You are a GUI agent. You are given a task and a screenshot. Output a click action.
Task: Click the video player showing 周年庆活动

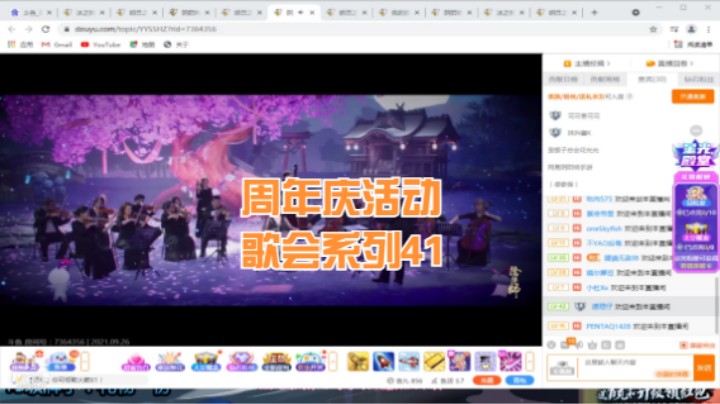(x=271, y=200)
